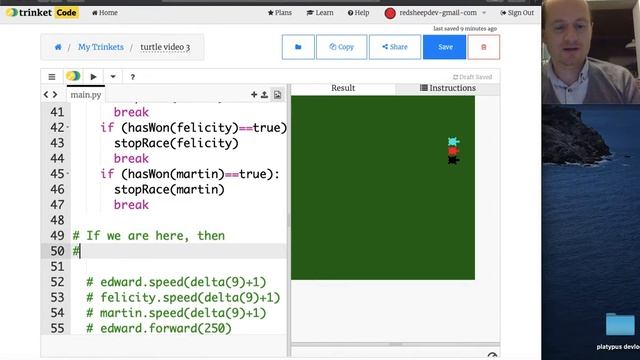The height and width of the screenshot is (360, 640).
Task: Click the last saved 9 minutes ago text
Action: pos(465,29)
